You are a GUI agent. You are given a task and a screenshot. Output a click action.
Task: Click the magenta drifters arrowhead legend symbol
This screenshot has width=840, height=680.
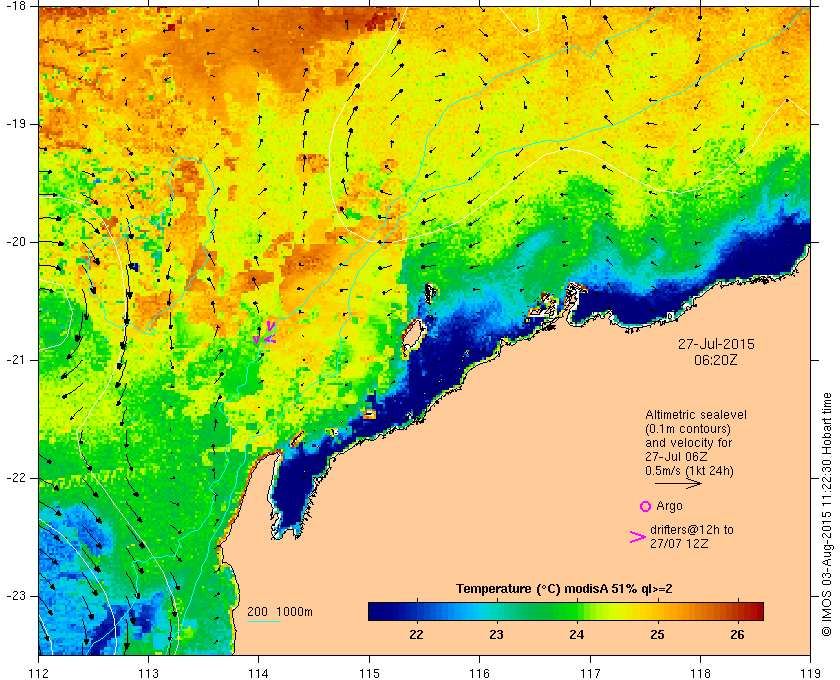click(x=637, y=537)
